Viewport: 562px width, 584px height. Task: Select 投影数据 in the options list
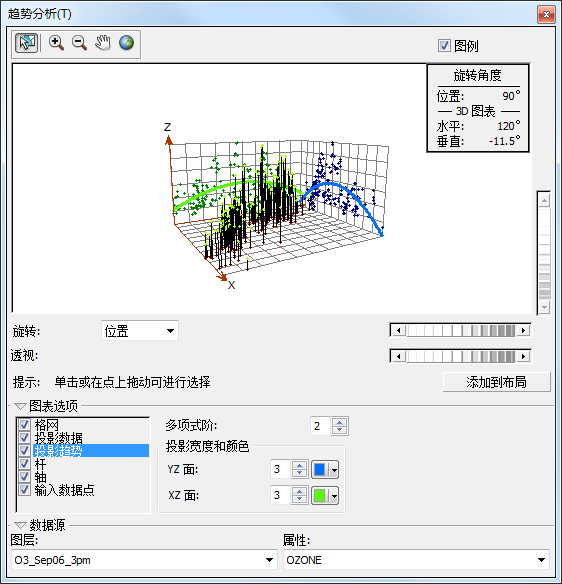coord(58,438)
